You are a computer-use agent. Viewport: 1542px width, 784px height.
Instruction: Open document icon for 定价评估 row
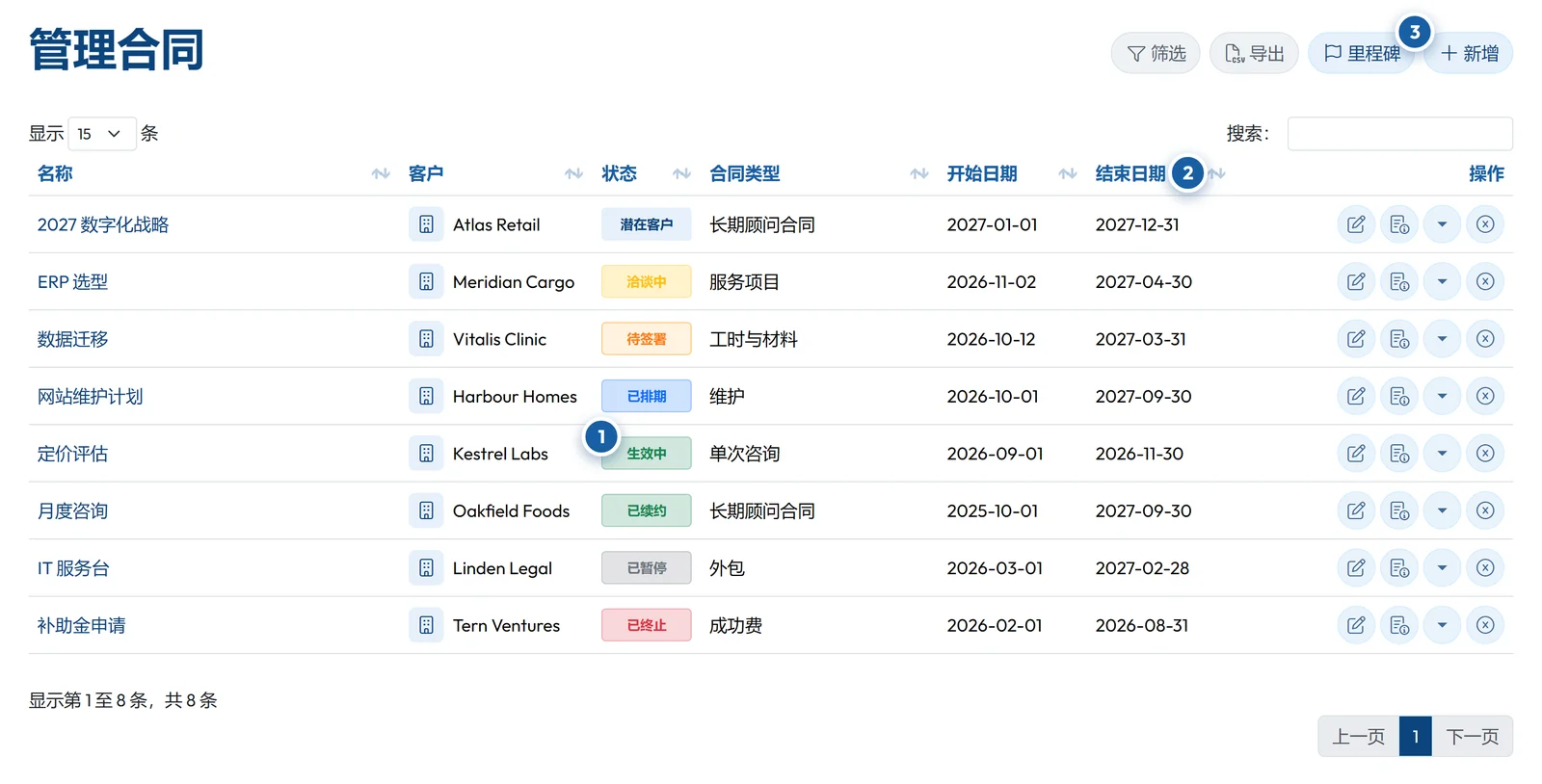point(1399,454)
